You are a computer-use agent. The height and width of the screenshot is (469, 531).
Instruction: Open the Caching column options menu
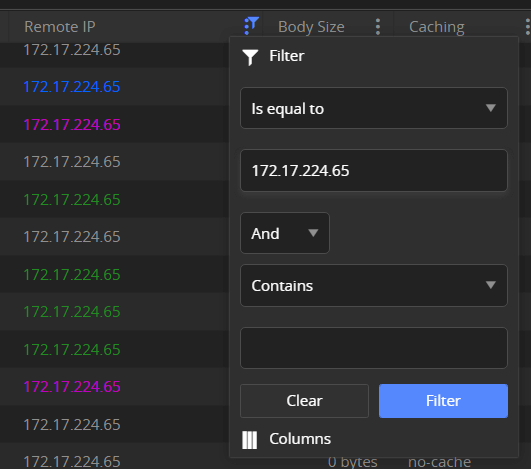coord(527,26)
